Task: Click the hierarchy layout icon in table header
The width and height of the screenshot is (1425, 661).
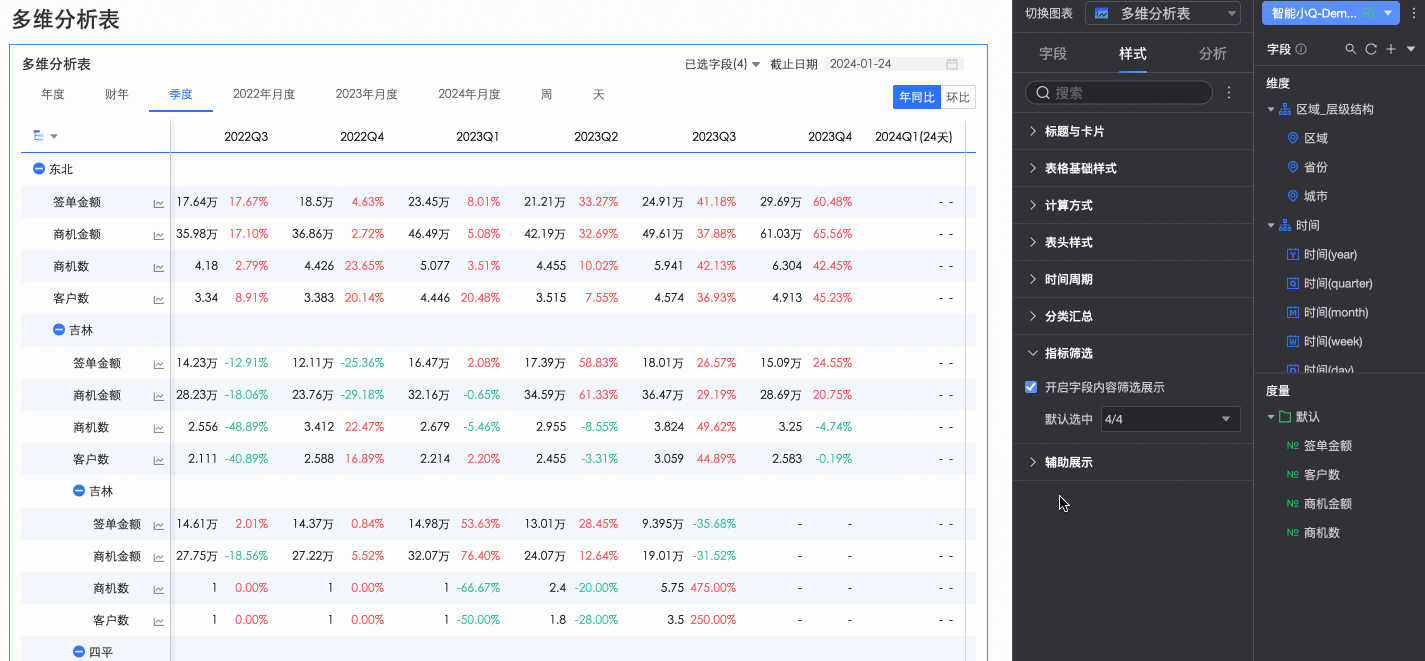Action: [39, 136]
